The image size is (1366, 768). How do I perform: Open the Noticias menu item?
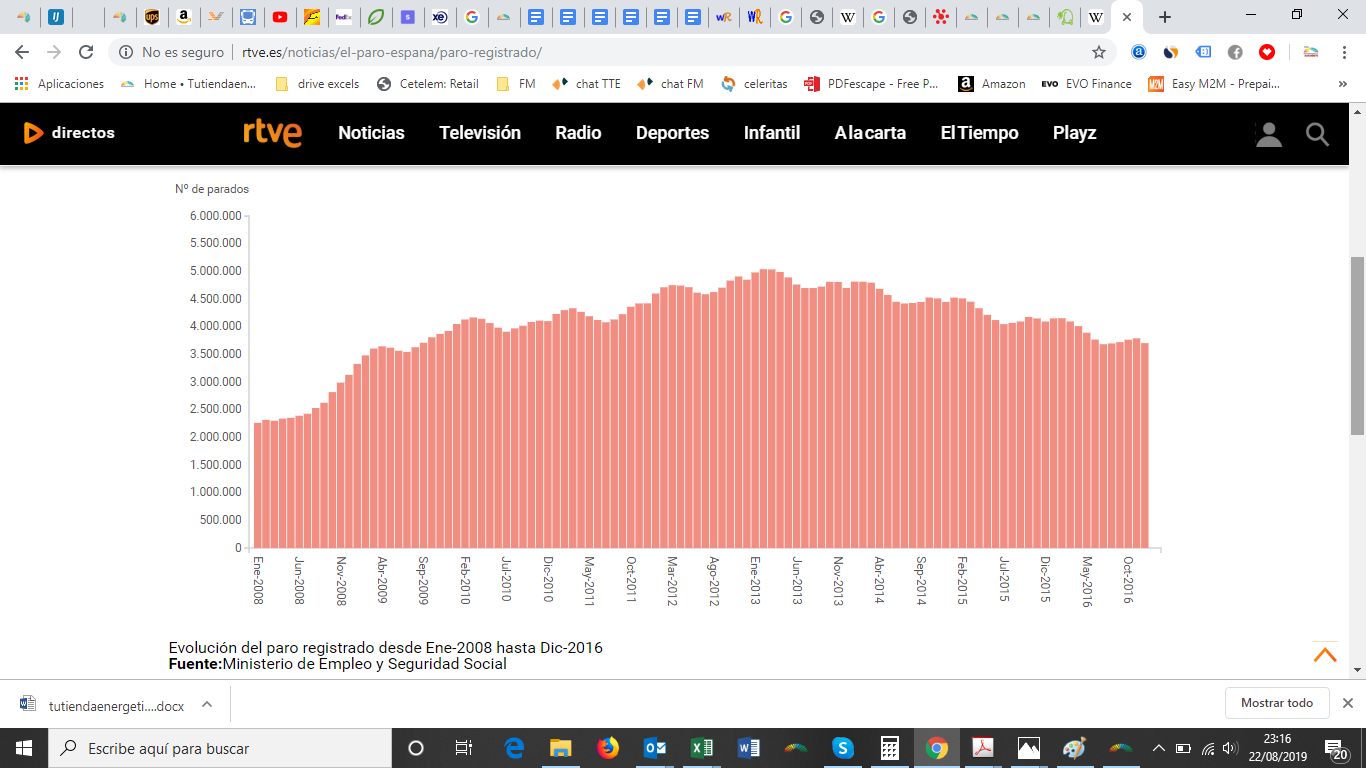pos(371,132)
